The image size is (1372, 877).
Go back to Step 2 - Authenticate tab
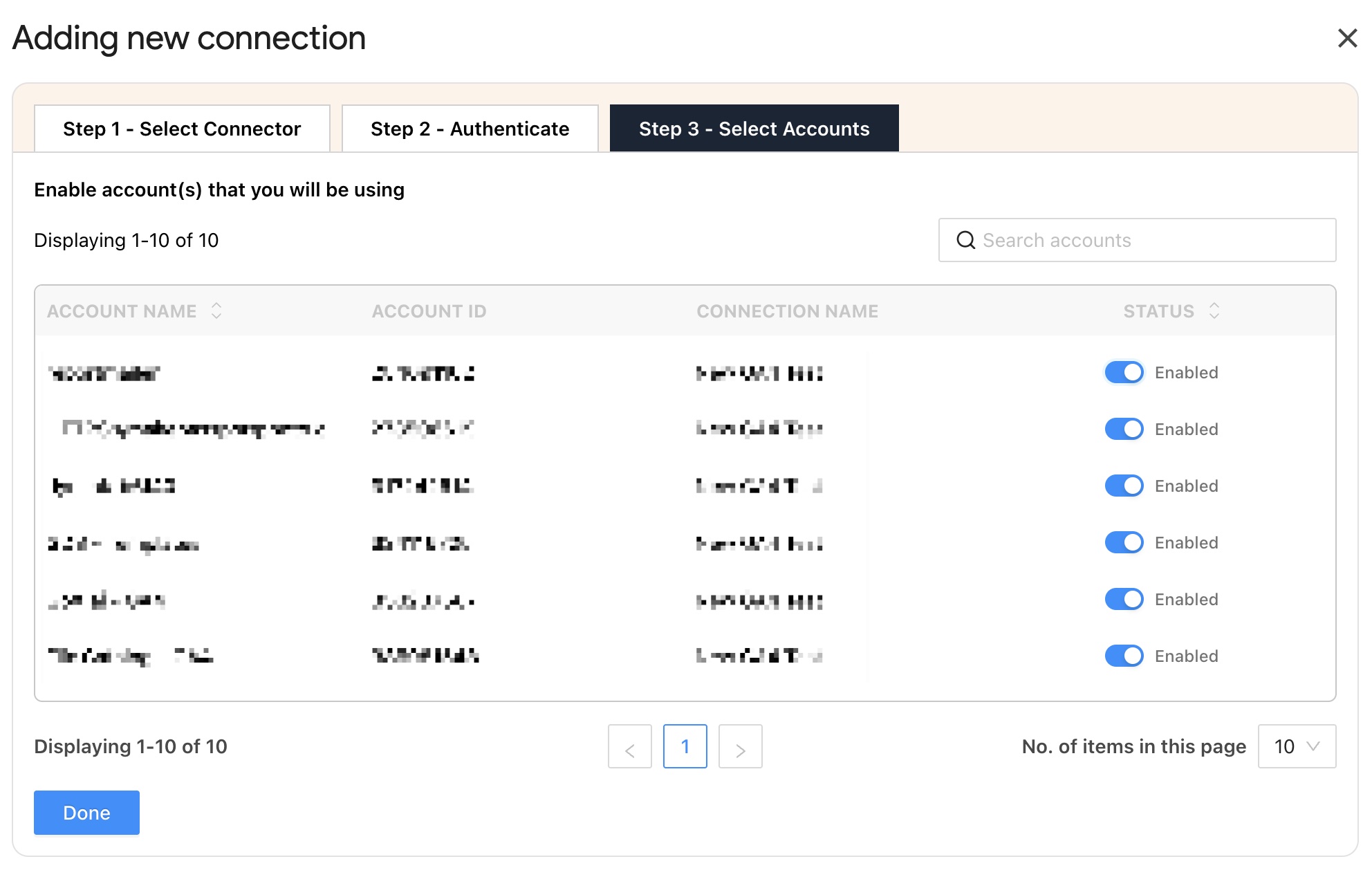point(470,129)
